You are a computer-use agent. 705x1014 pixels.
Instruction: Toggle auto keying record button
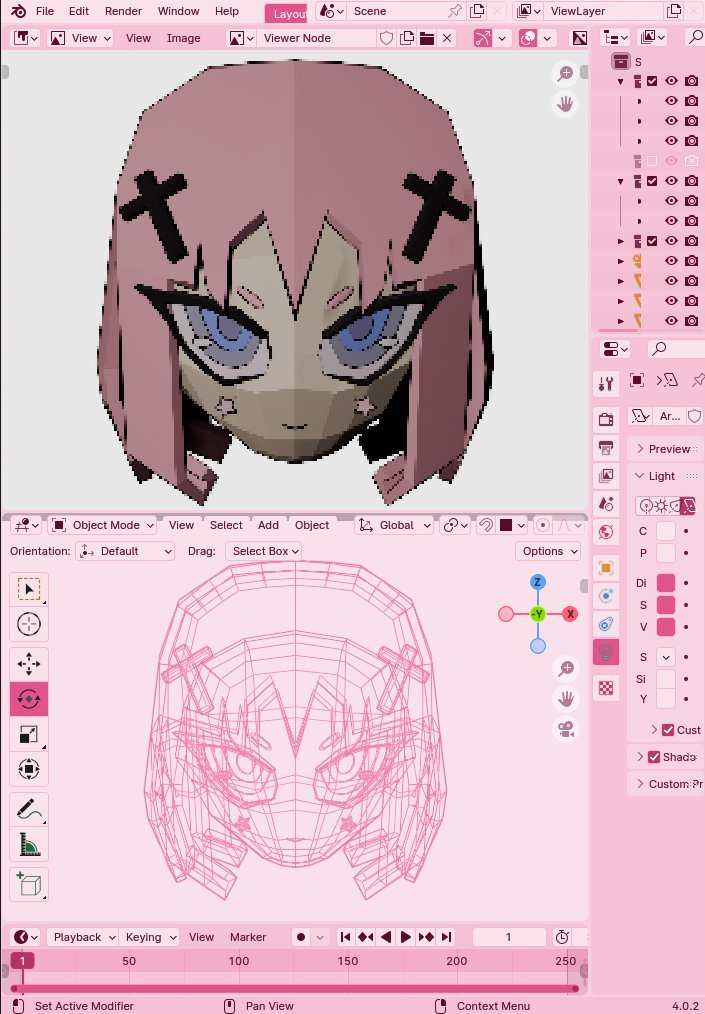(x=301, y=937)
